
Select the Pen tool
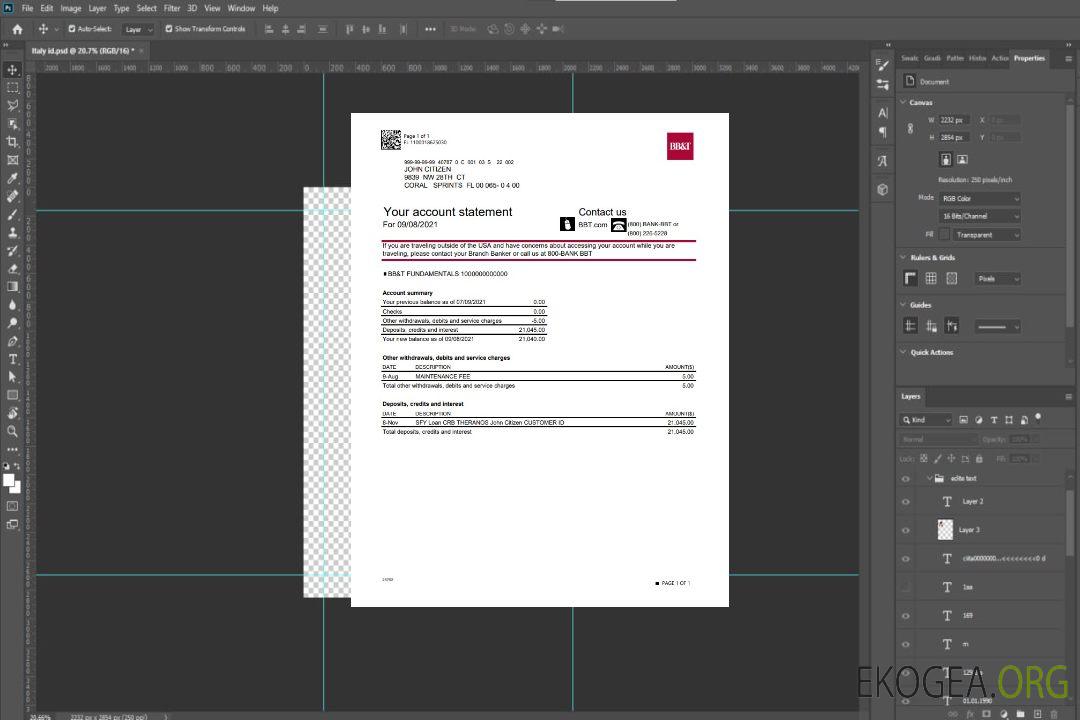tap(12, 341)
